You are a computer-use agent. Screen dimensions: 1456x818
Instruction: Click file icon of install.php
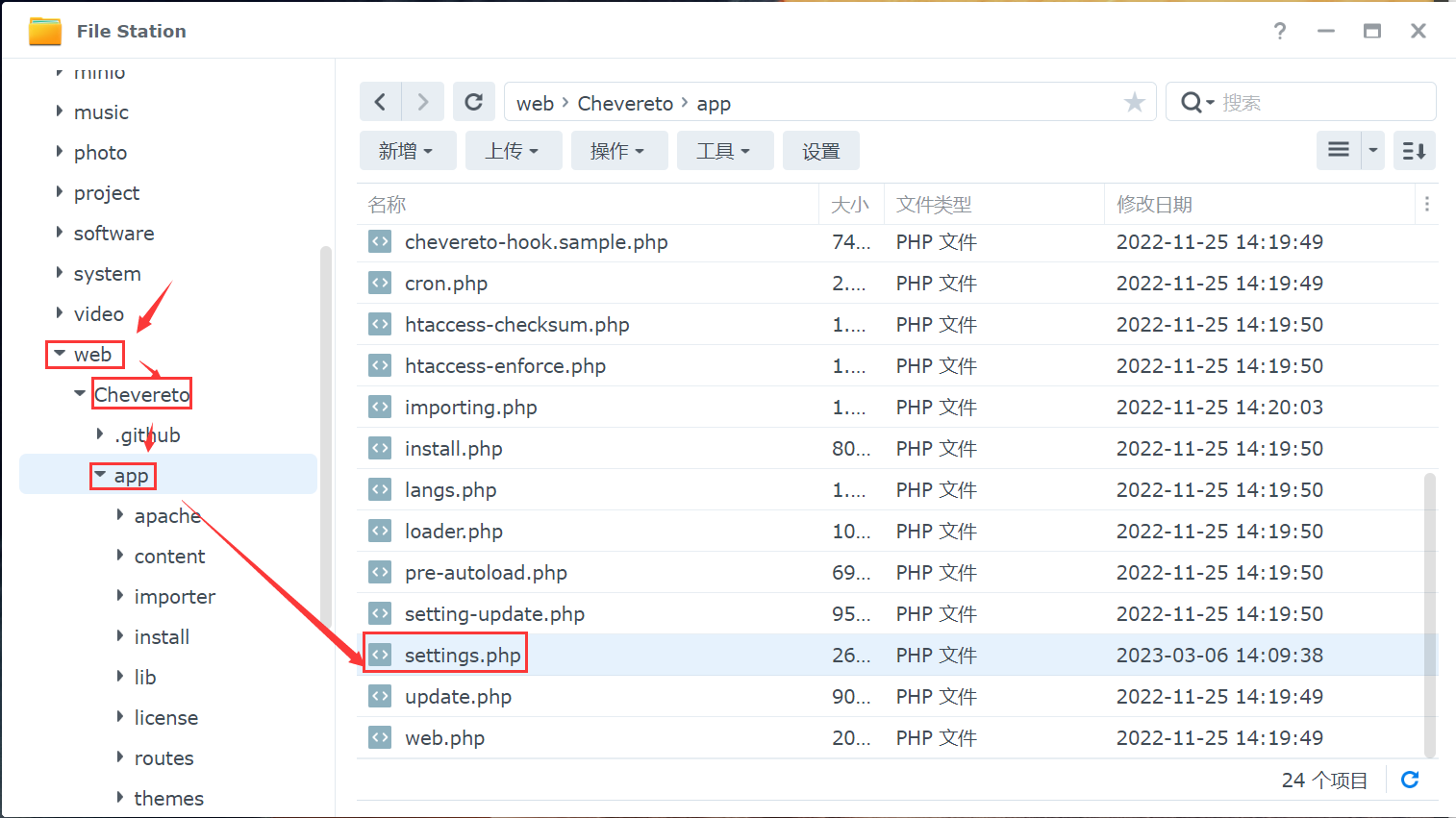pos(380,448)
